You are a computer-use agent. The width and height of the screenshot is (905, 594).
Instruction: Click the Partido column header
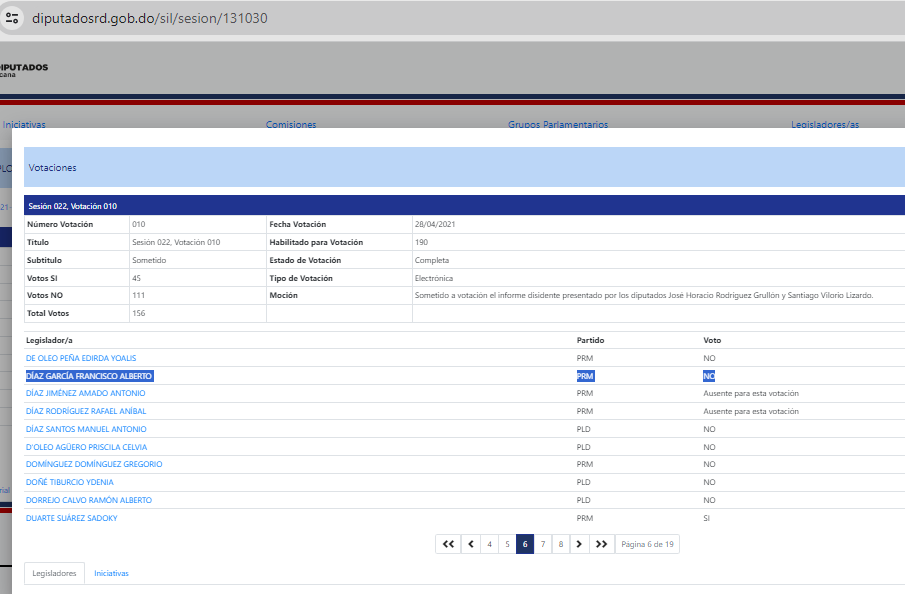coord(590,340)
